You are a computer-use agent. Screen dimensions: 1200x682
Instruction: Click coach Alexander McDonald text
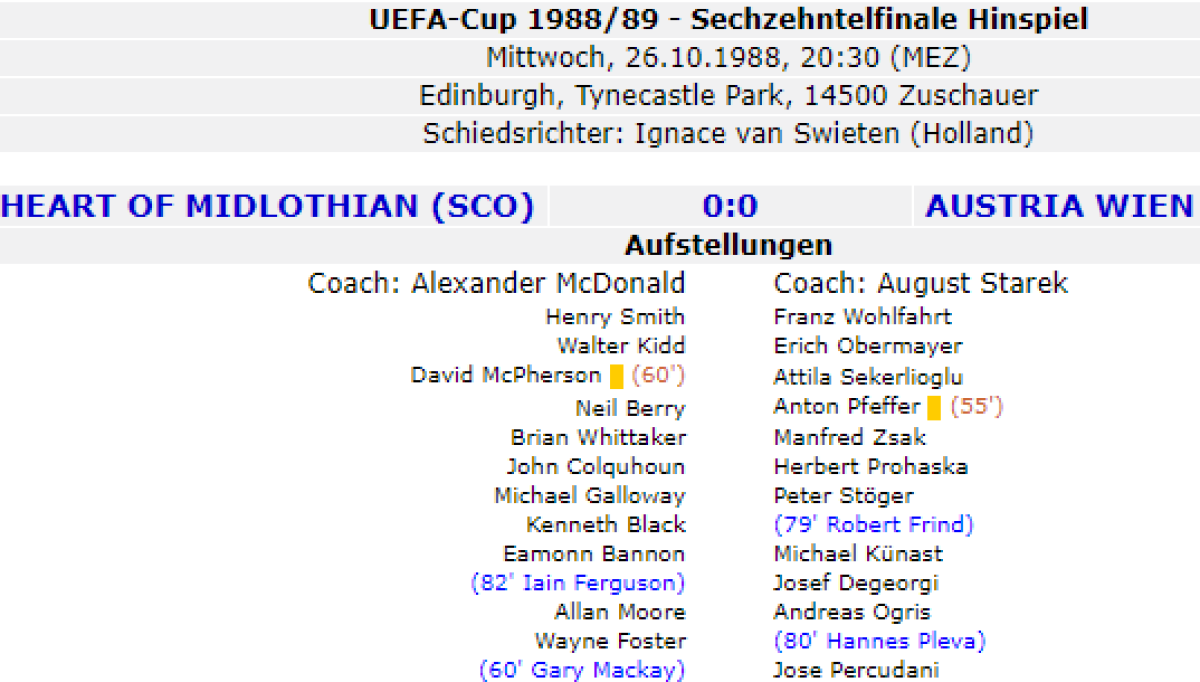(x=496, y=284)
